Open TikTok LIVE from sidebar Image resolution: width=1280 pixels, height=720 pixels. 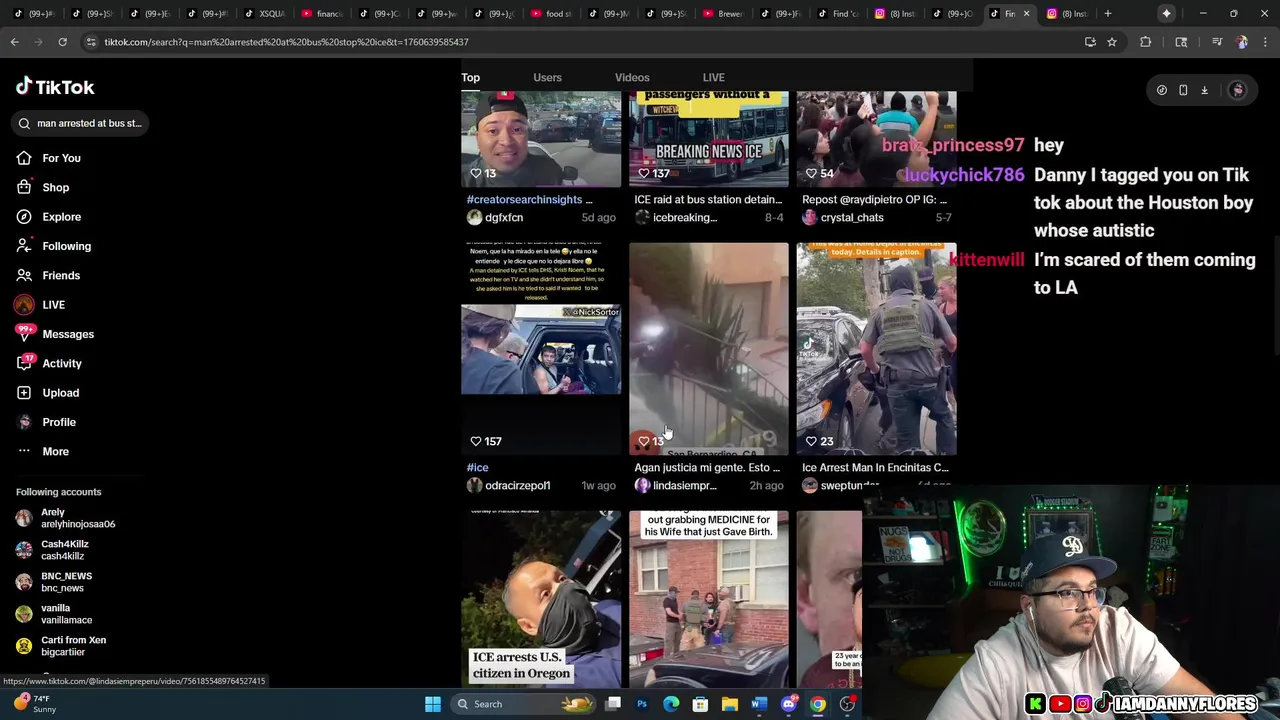[53, 305]
